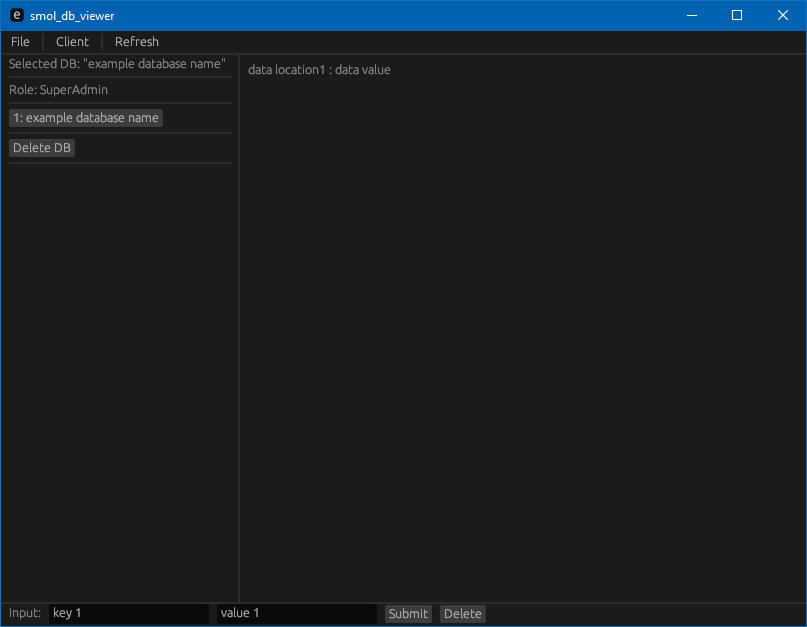The width and height of the screenshot is (807, 627).
Task: Open the Client menu
Action: 72,42
